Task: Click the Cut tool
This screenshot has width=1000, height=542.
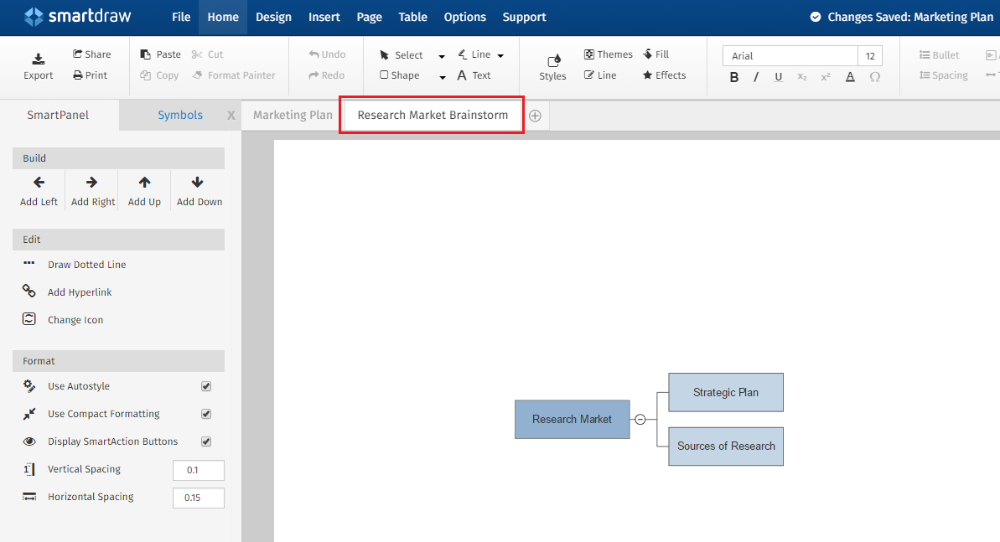Action: click(x=208, y=54)
